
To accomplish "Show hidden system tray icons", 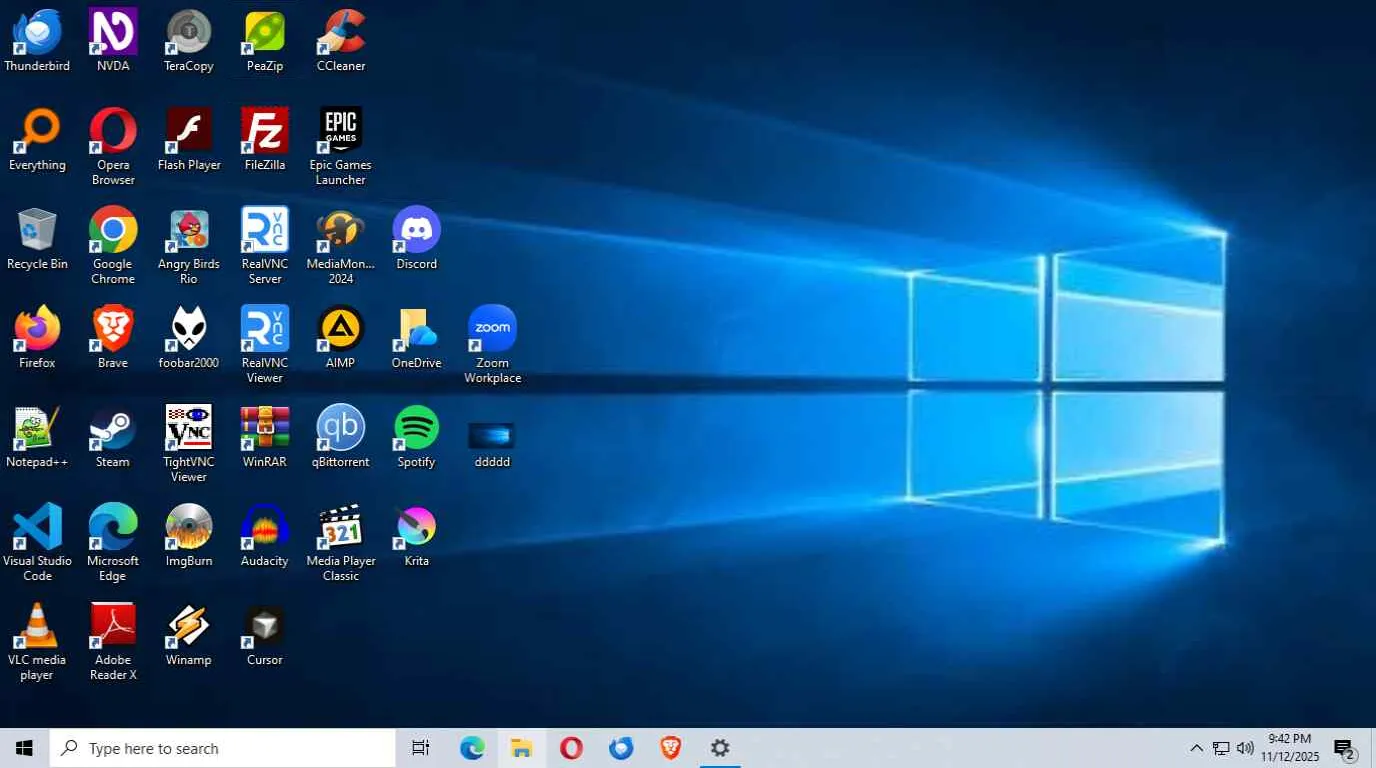I will click(x=1196, y=748).
